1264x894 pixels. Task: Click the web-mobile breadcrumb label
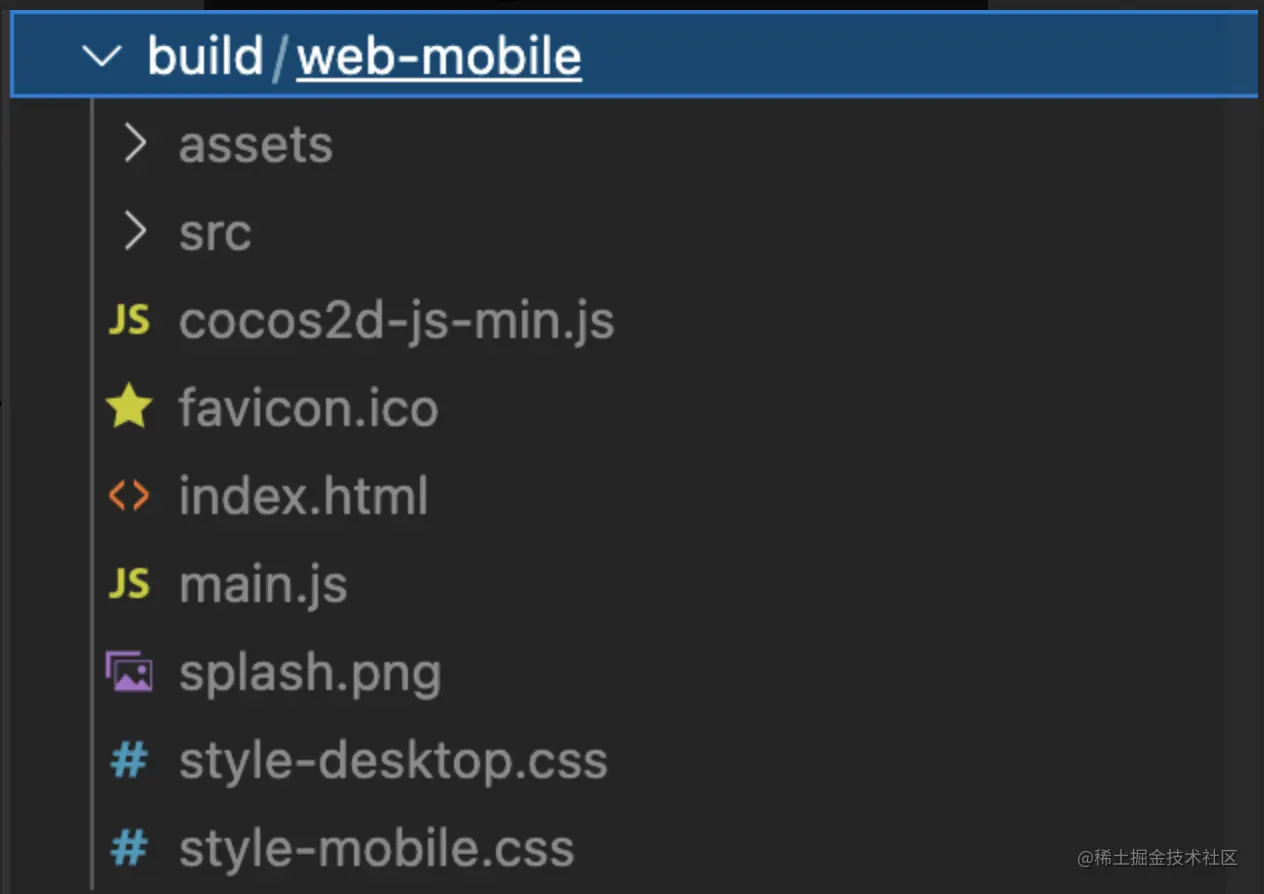click(438, 57)
